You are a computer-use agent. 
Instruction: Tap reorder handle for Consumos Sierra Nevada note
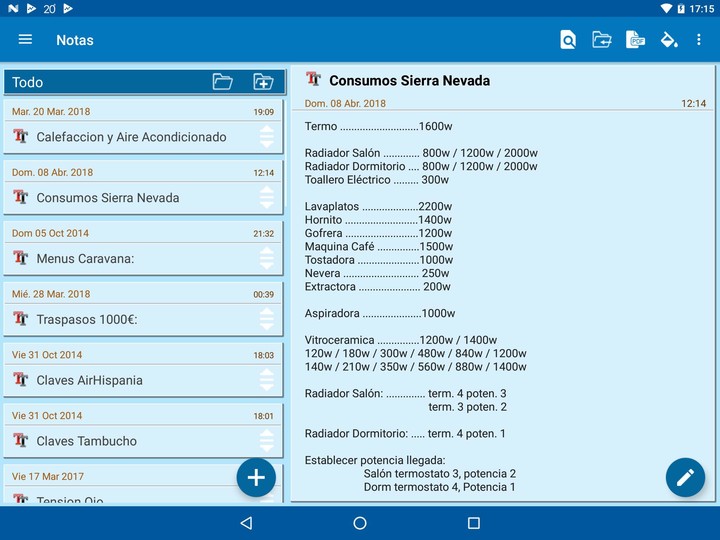point(267,197)
